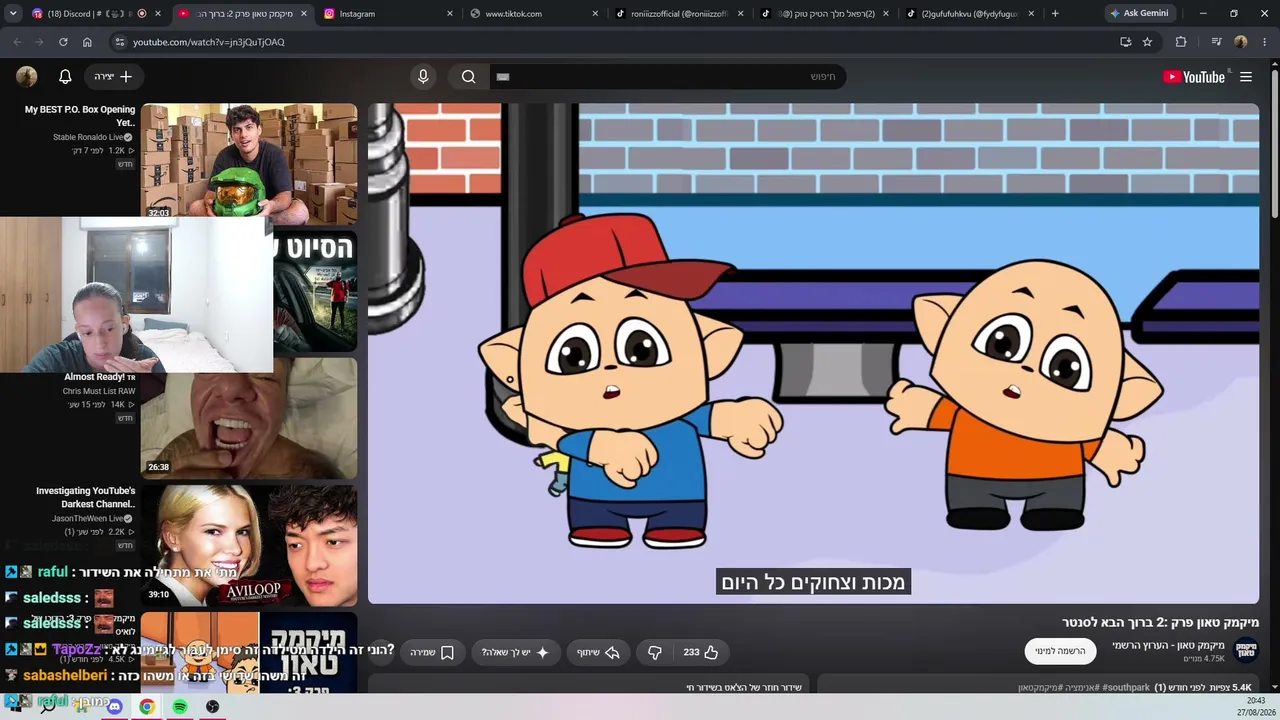Close the www.tiktok.com tab
Viewport: 1280px width, 720px height.
(x=595, y=14)
